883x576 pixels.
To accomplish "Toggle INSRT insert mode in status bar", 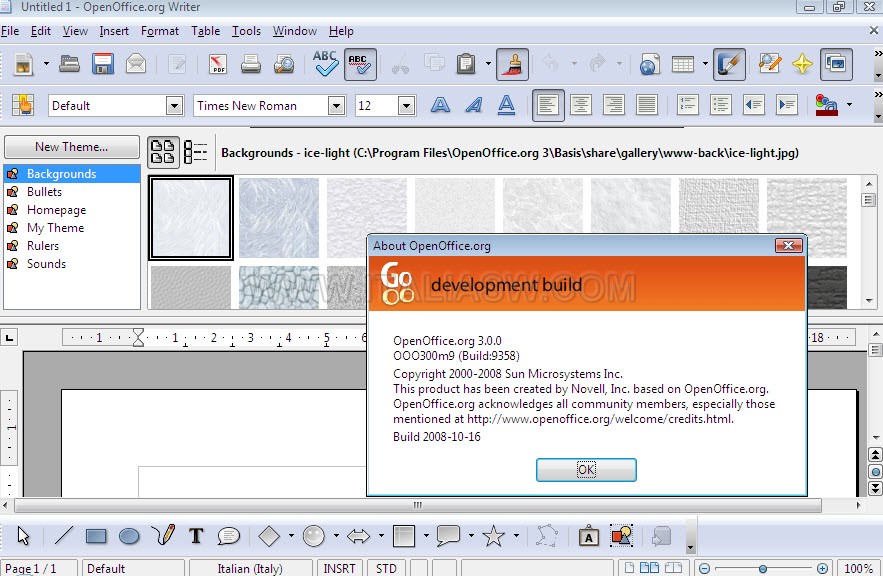I will [x=340, y=568].
